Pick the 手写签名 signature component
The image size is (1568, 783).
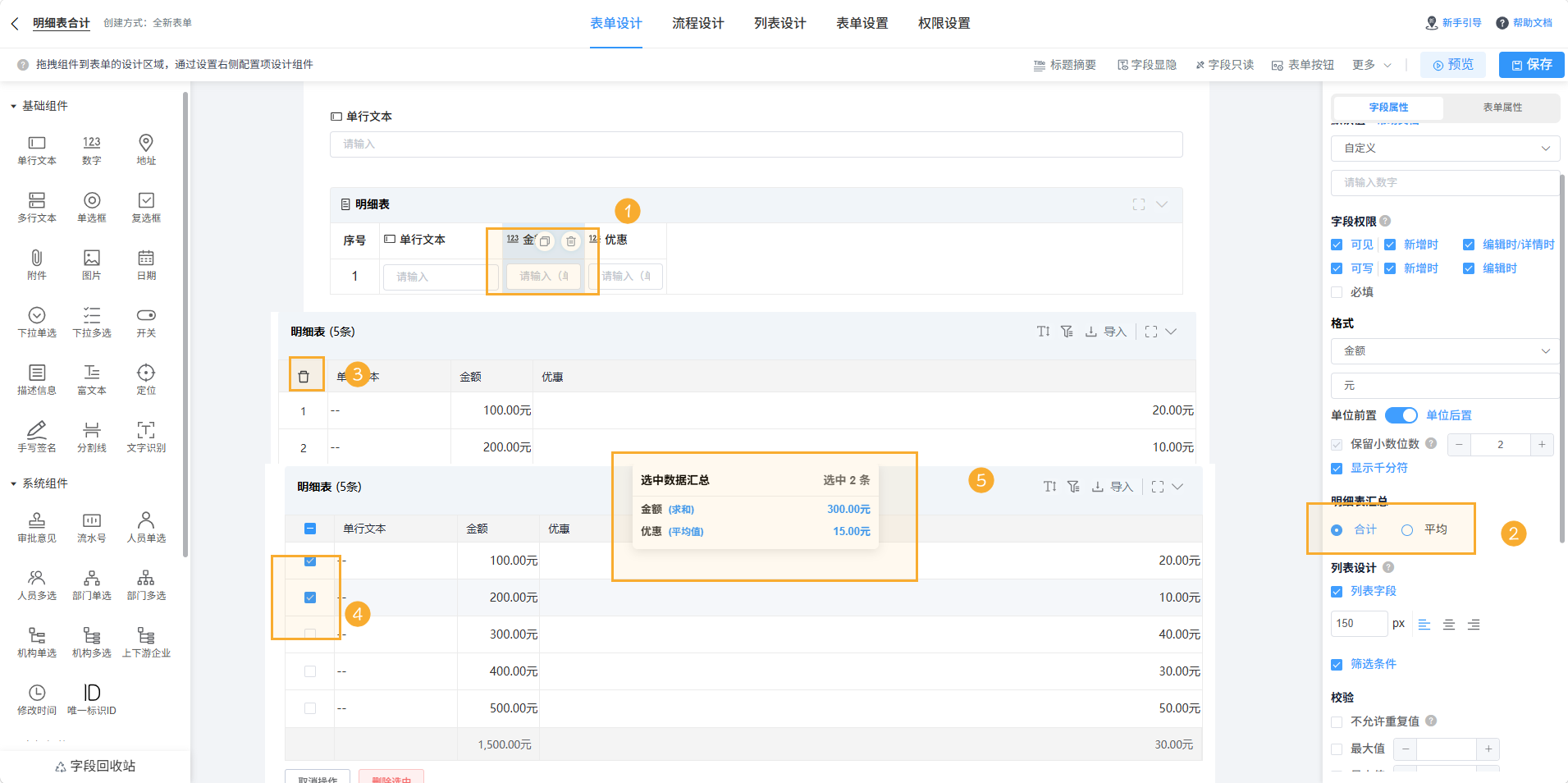click(37, 437)
